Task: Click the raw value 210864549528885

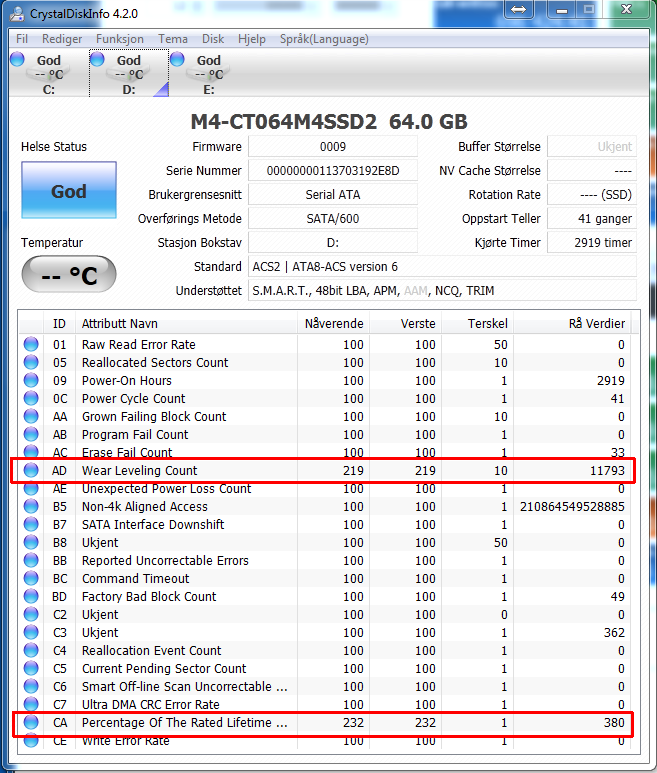Action: (572, 506)
